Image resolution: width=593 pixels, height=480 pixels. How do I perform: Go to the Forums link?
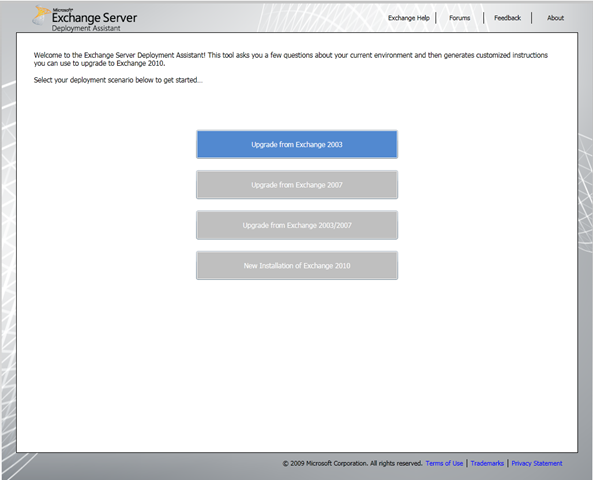coord(459,18)
